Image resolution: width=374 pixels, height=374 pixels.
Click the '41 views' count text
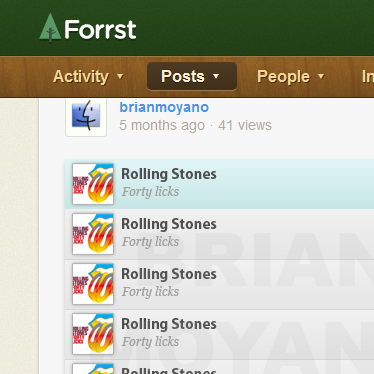pos(245,126)
